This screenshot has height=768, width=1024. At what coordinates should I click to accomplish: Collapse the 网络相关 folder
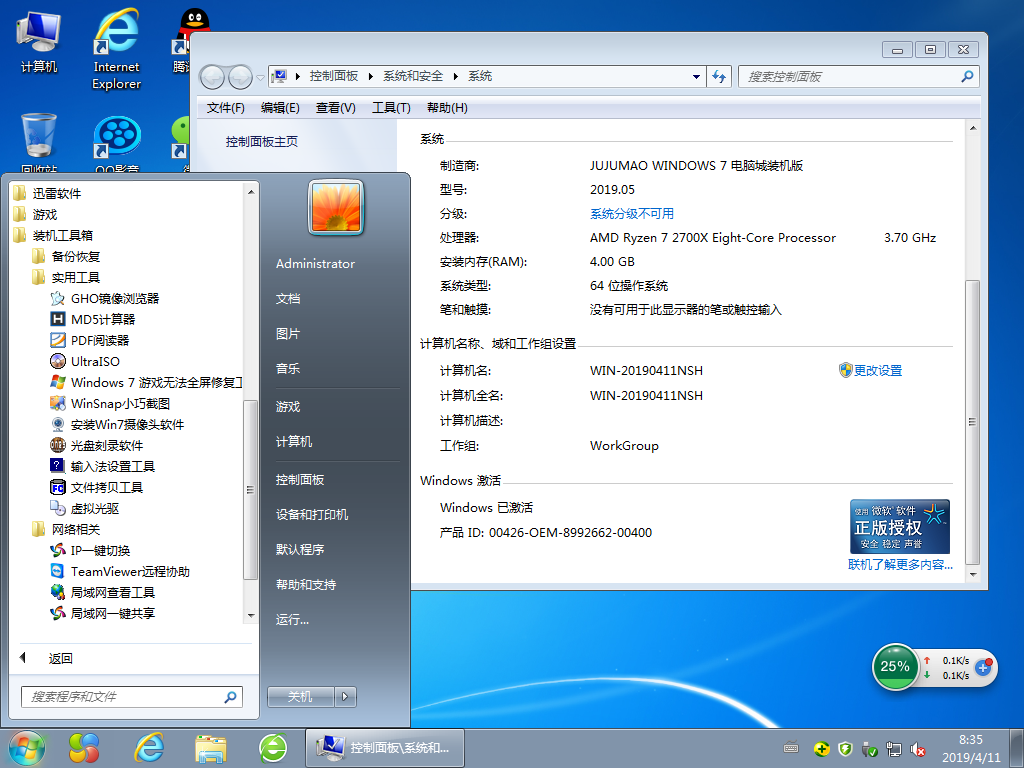75,529
